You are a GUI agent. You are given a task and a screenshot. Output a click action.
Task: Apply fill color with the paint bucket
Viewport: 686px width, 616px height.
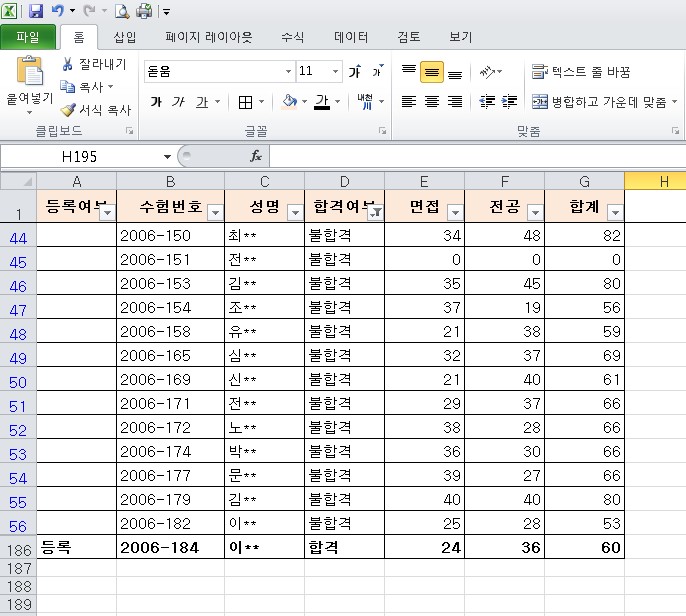tap(289, 102)
